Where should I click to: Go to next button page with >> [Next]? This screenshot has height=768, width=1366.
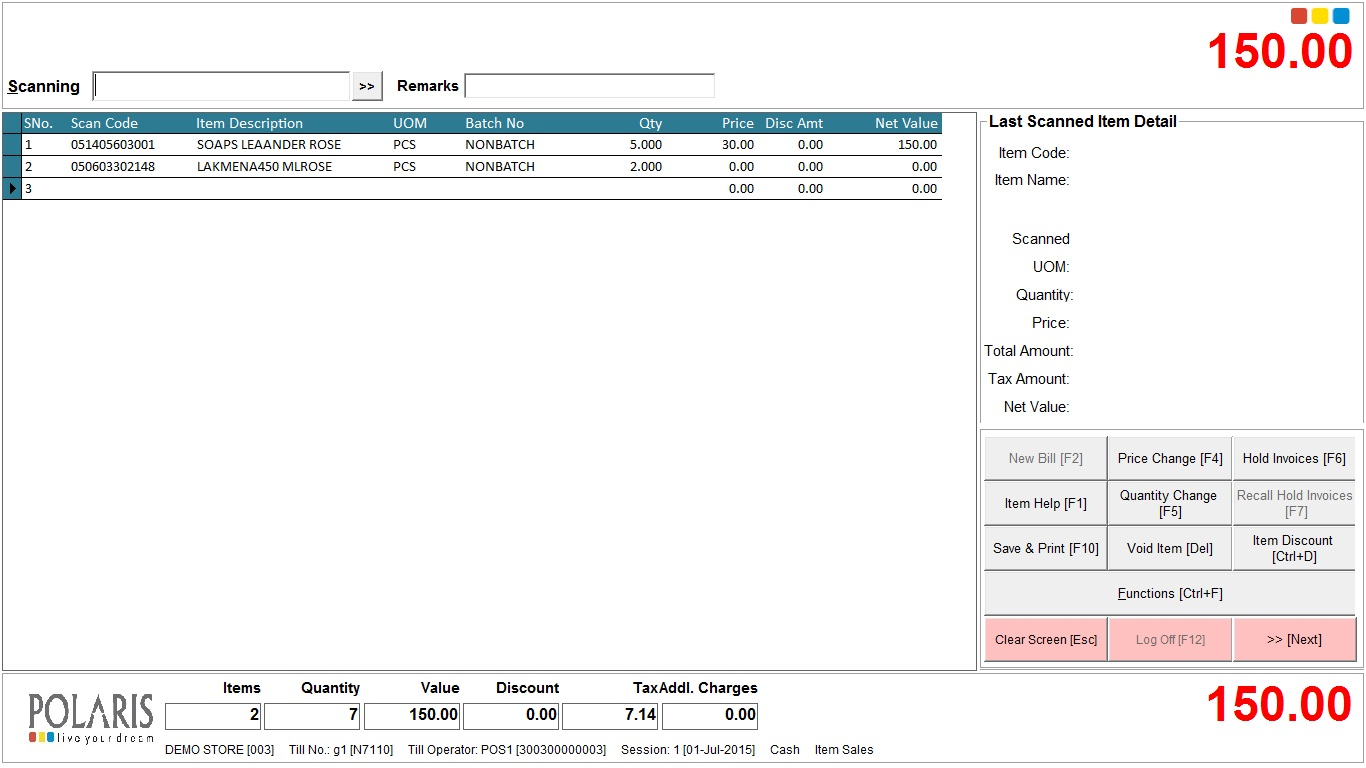point(1294,640)
